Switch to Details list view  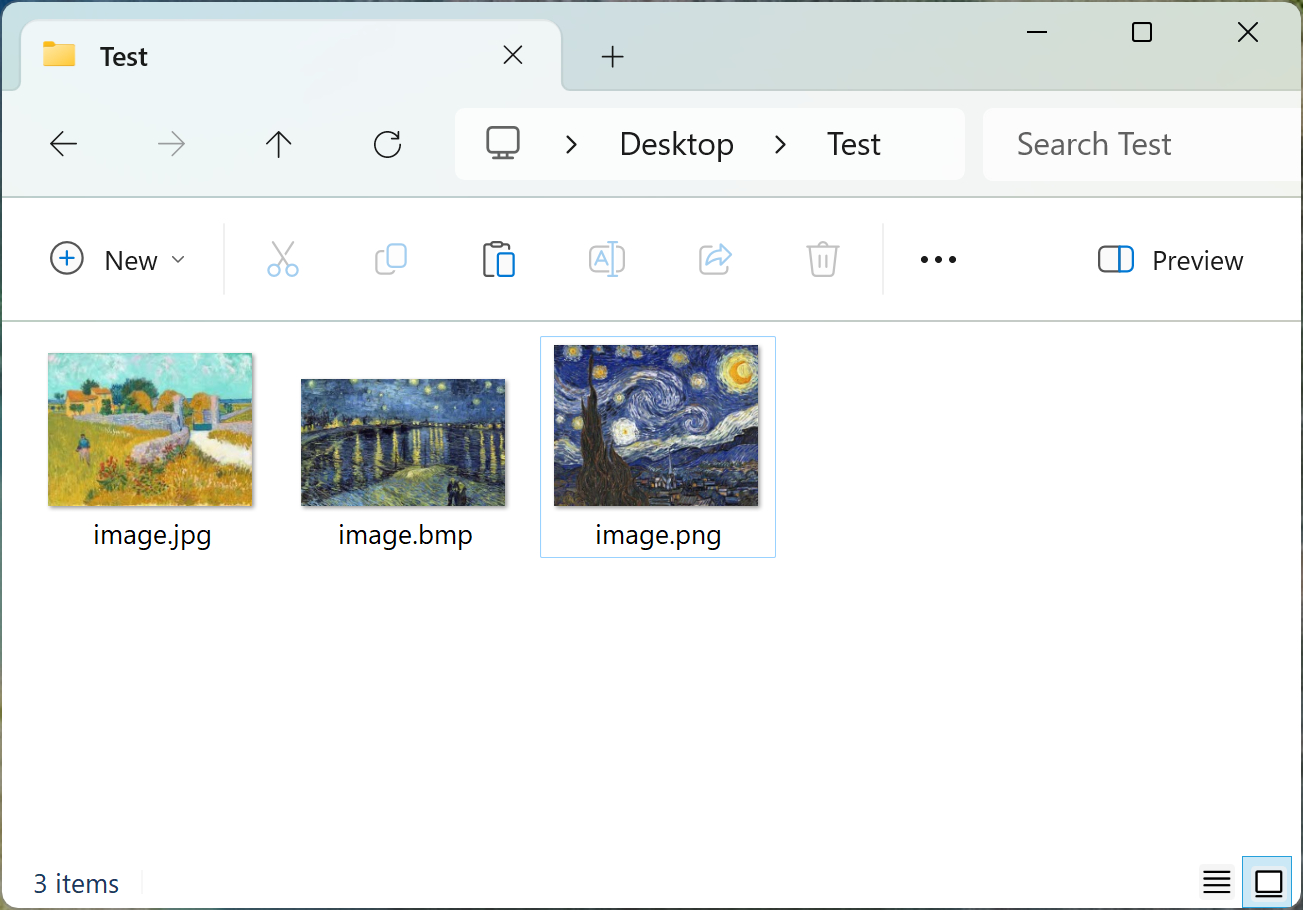1217,882
